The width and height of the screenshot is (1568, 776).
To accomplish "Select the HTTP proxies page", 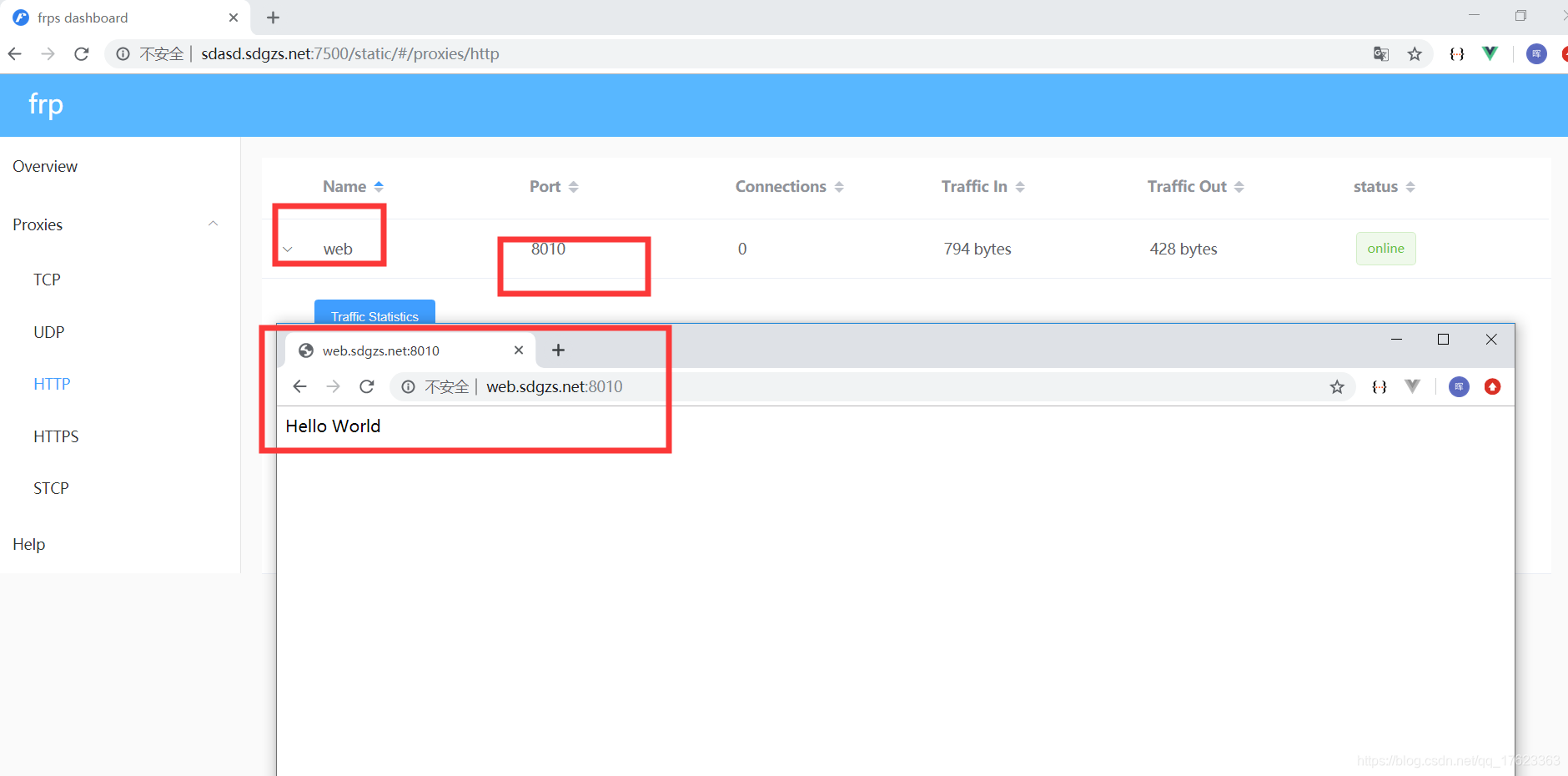I will pos(120,384).
